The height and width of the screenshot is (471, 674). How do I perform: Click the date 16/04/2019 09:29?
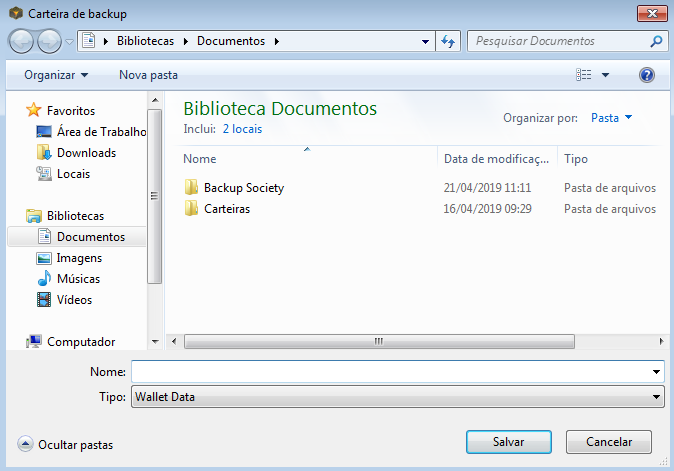pyautogui.click(x=487, y=209)
